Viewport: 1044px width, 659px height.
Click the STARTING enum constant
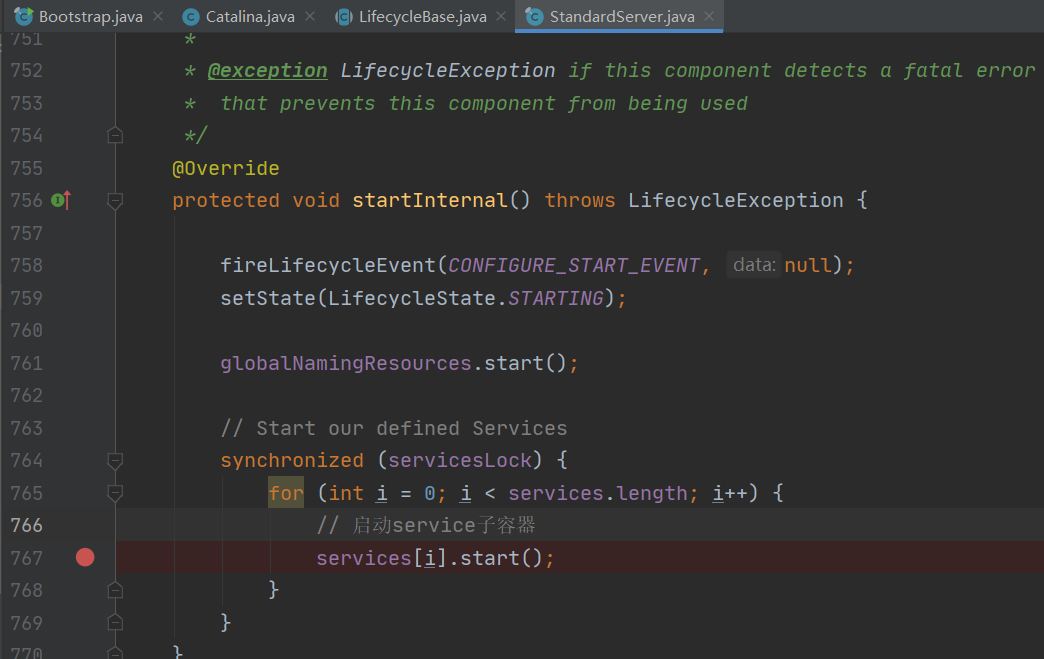point(556,298)
